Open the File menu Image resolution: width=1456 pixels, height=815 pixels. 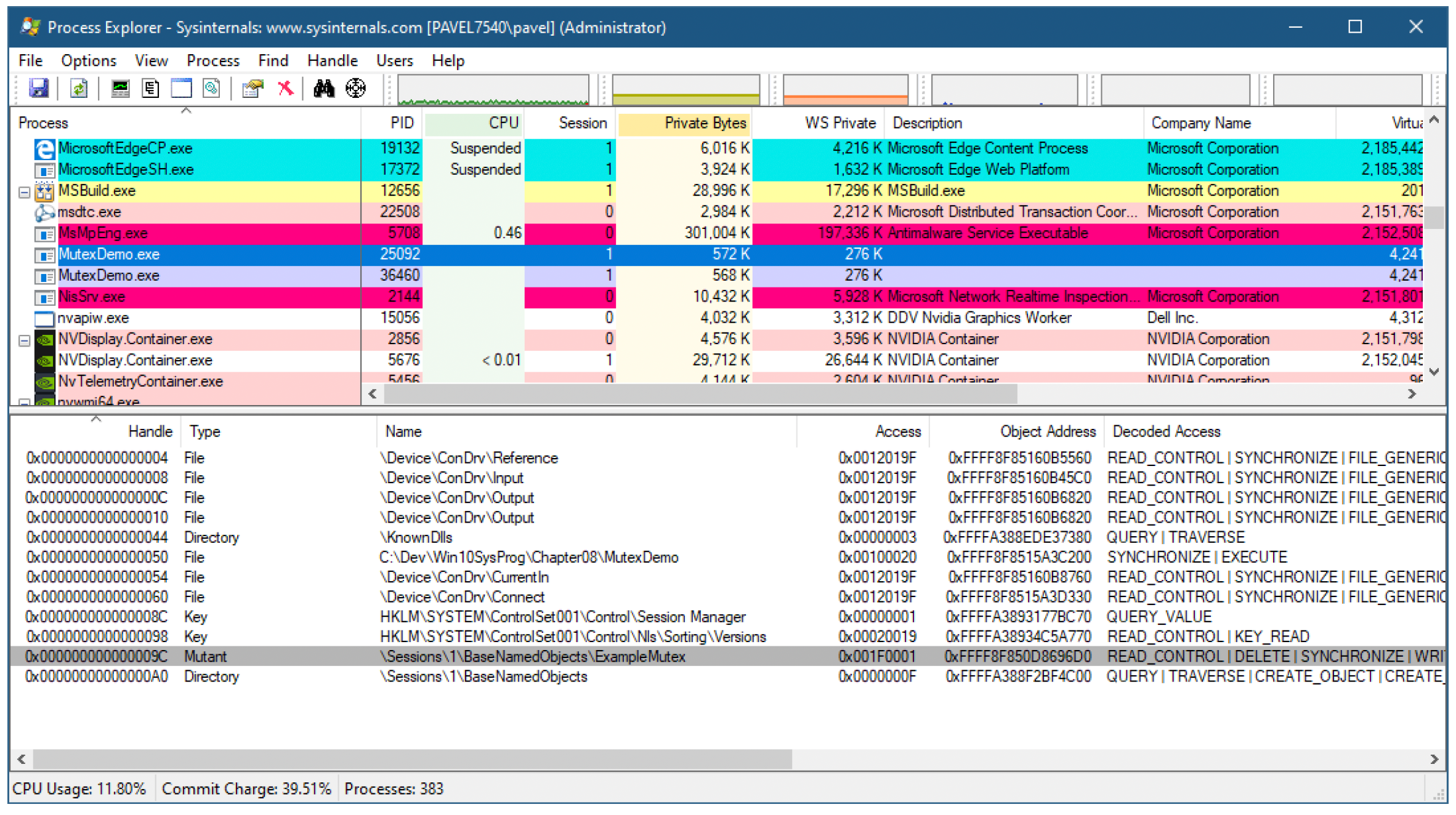pos(30,60)
